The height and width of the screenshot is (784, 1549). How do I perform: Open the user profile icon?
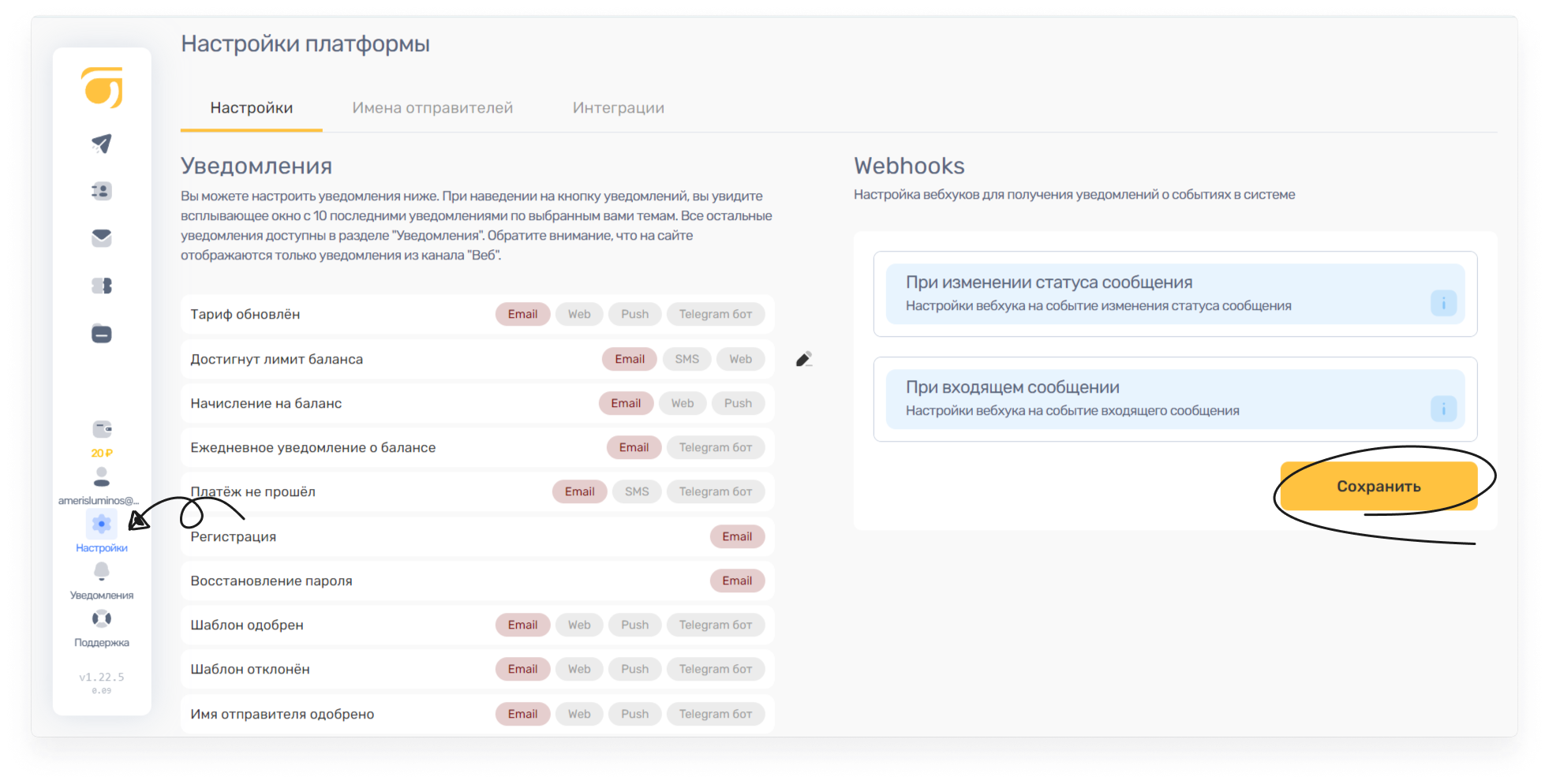tap(102, 477)
